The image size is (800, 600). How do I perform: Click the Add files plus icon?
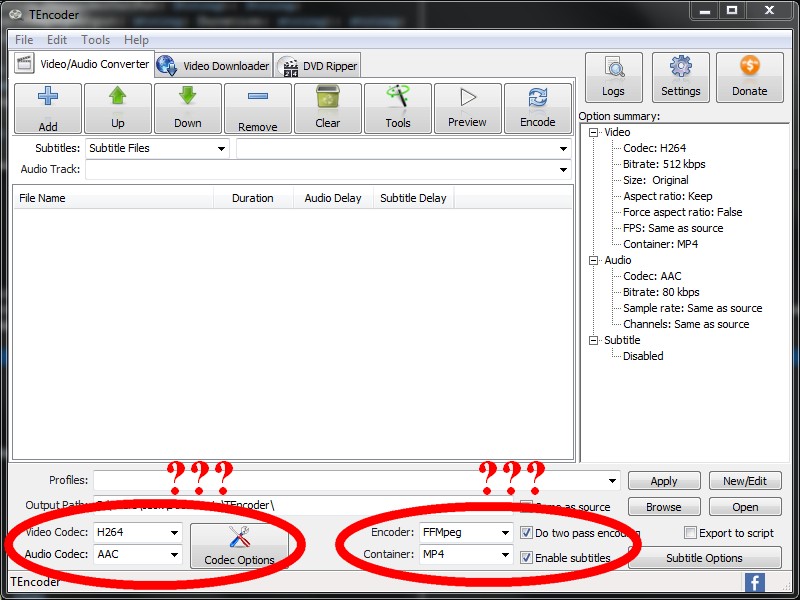click(47, 98)
